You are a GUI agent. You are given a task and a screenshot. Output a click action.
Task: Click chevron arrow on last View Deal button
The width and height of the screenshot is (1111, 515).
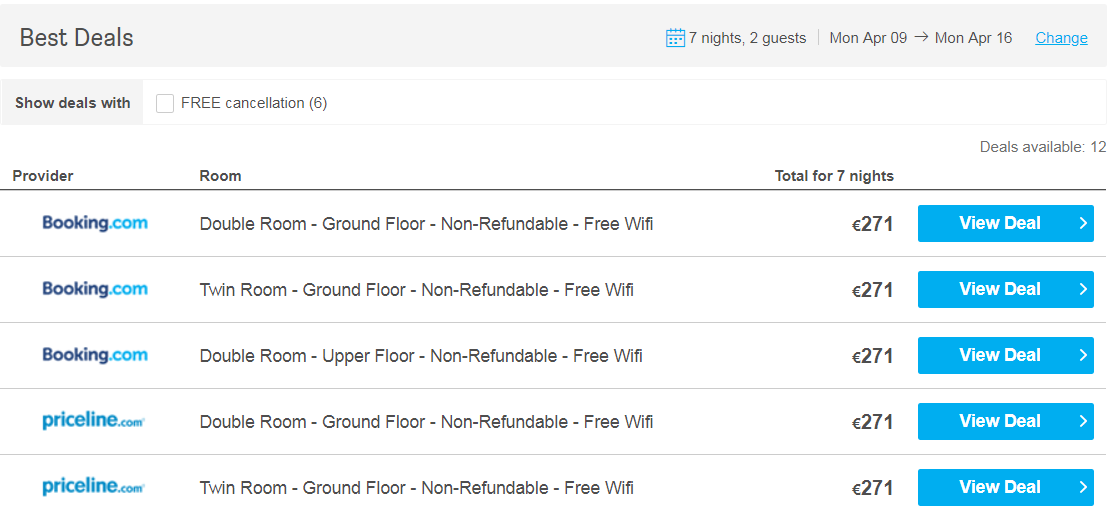tap(1083, 487)
